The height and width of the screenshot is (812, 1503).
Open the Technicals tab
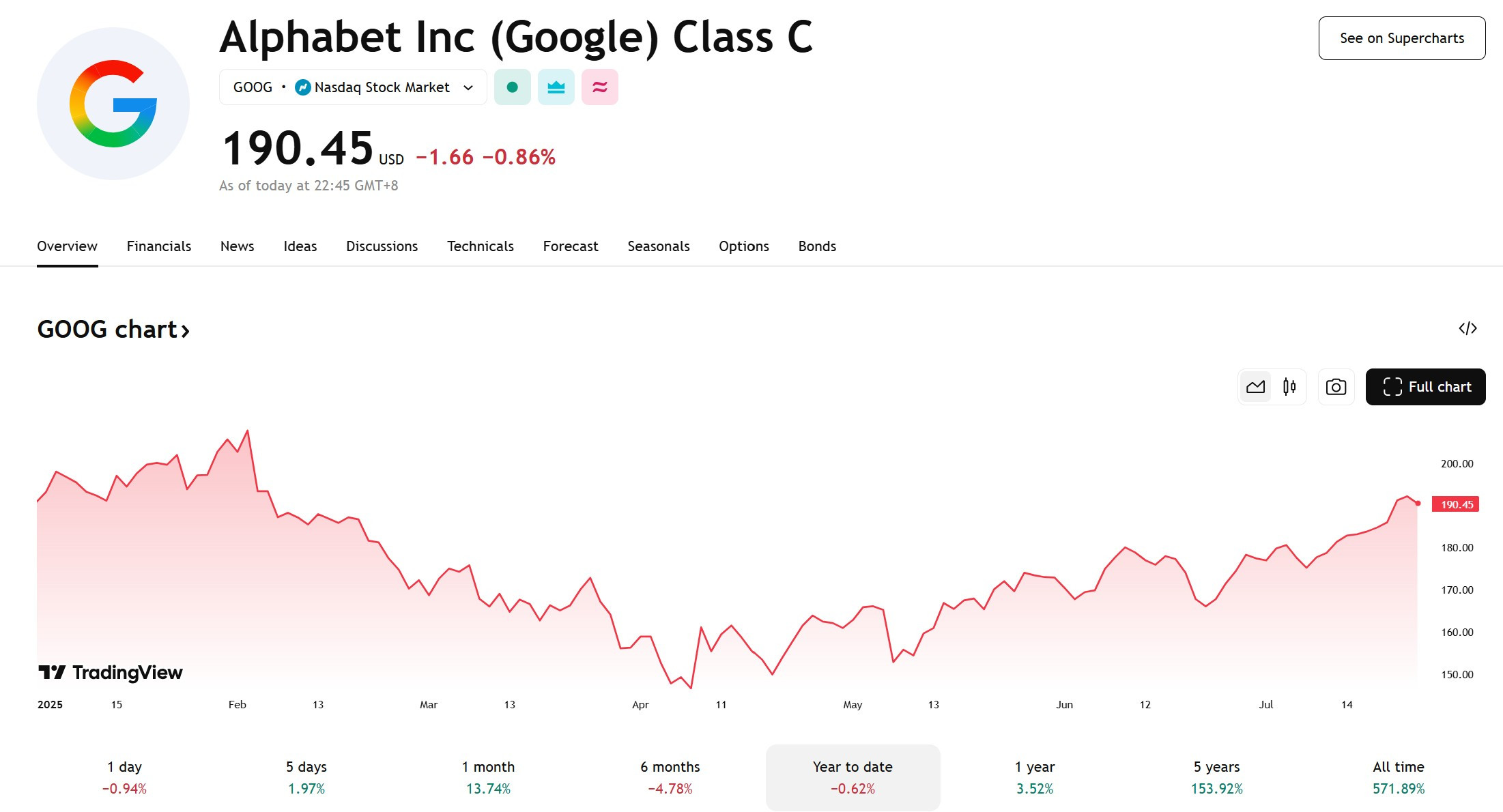pos(481,246)
